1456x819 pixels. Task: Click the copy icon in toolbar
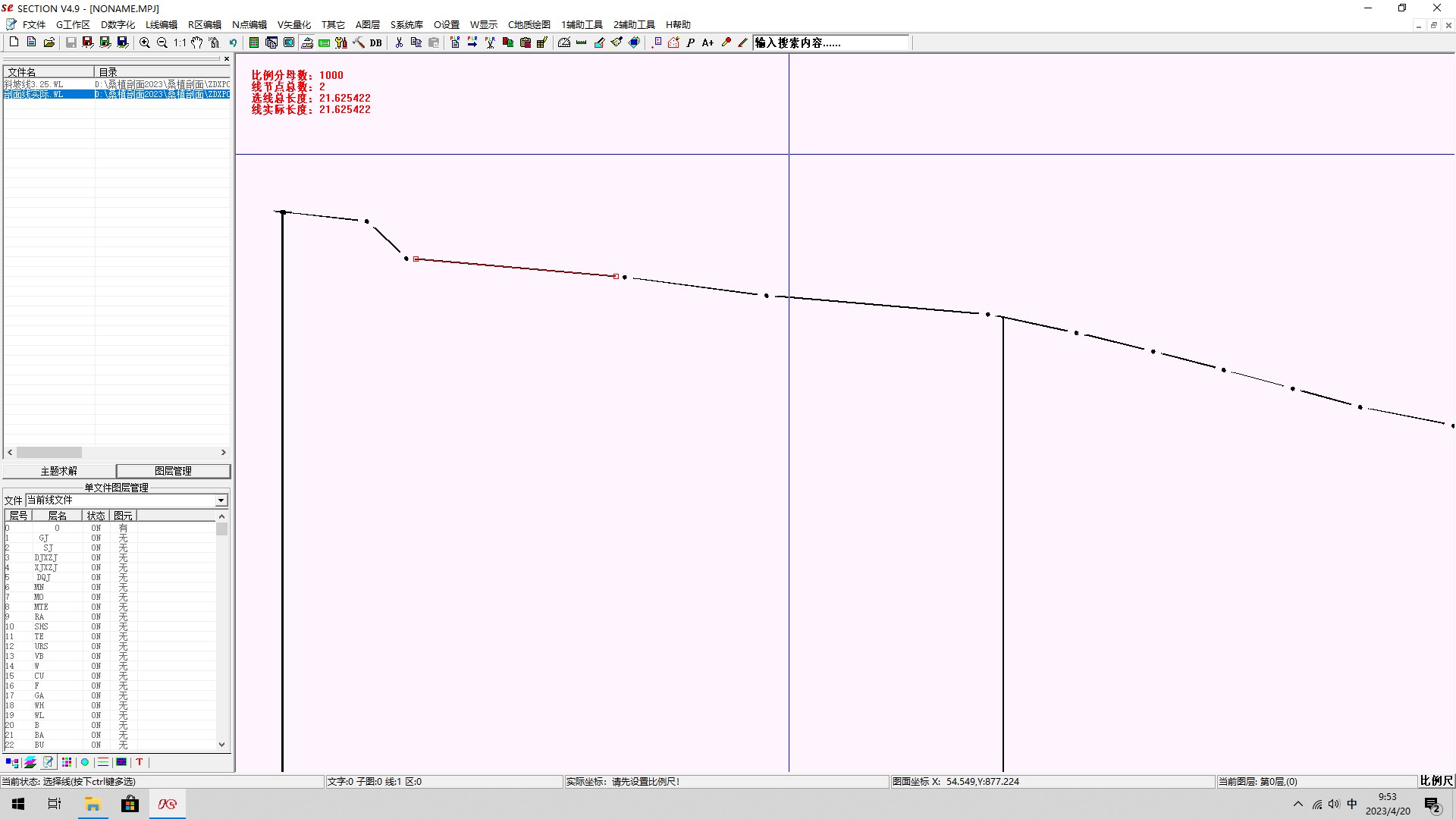416,42
